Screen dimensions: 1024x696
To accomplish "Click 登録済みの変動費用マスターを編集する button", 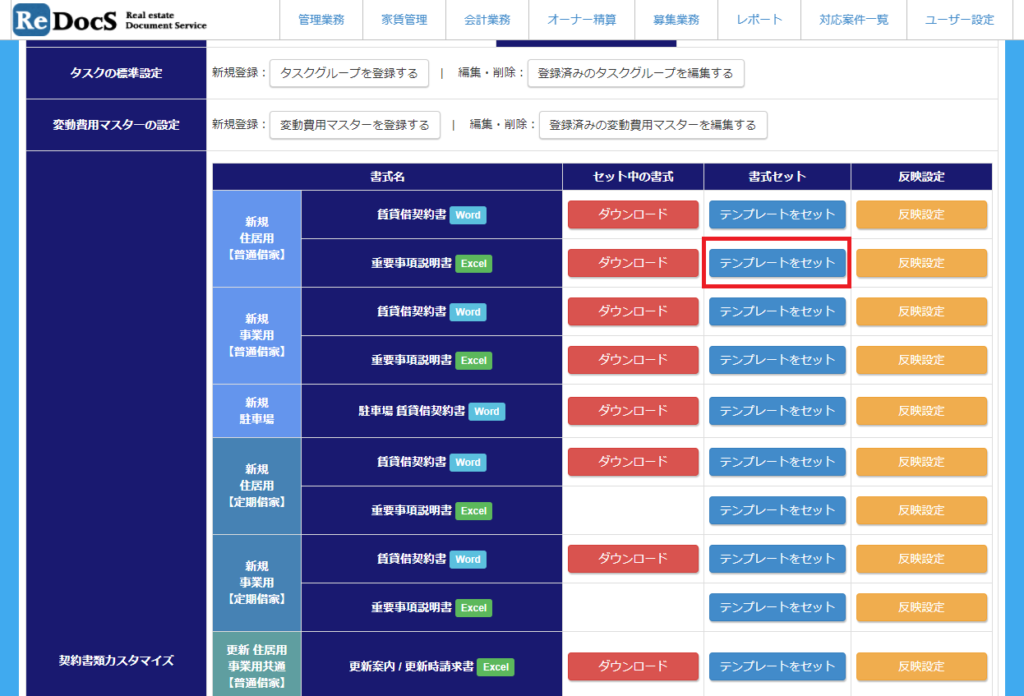I will [652, 125].
